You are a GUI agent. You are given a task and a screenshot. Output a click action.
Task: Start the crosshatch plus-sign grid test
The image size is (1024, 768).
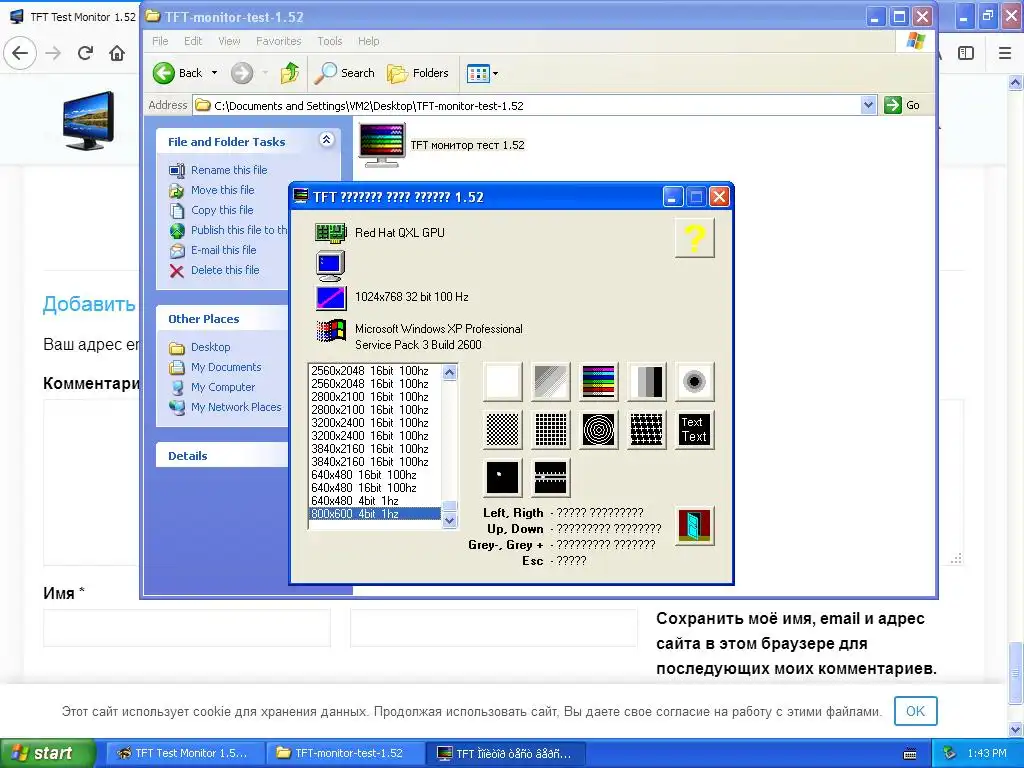[647, 430]
